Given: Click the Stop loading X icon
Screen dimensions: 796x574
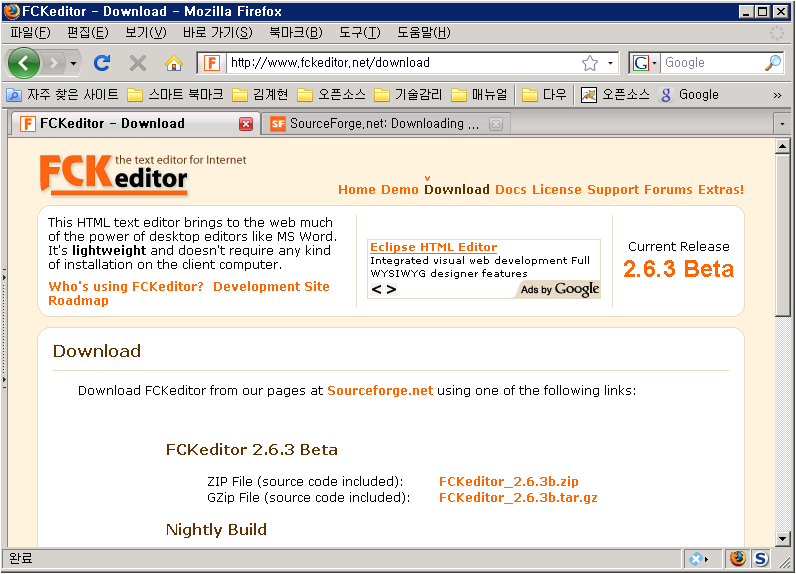Looking at the screenshot, I should pos(138,63).
